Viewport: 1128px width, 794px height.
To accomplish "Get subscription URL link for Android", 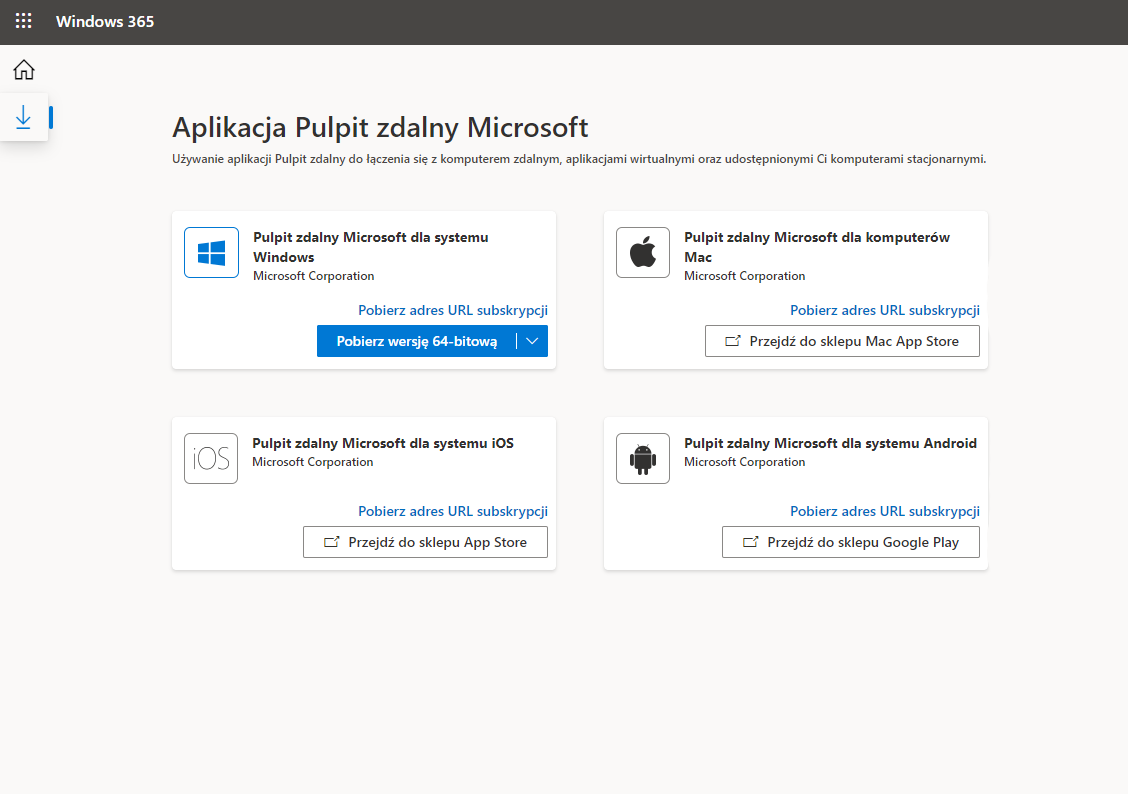I will pyautogui.click(x=884, y=511).
